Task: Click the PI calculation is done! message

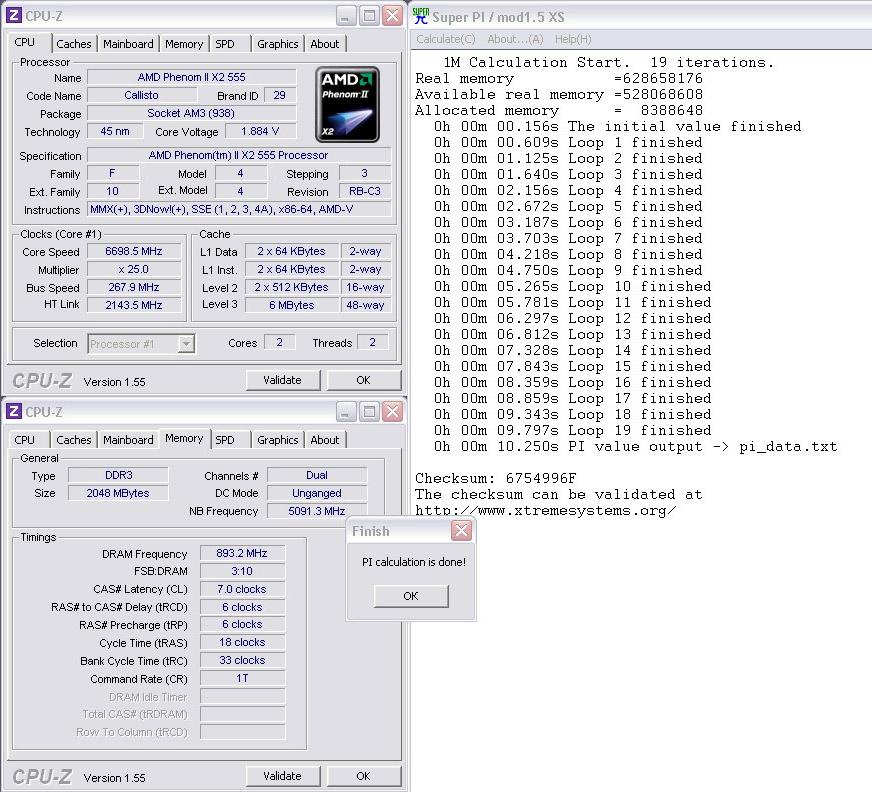Action: pos(414,562)
